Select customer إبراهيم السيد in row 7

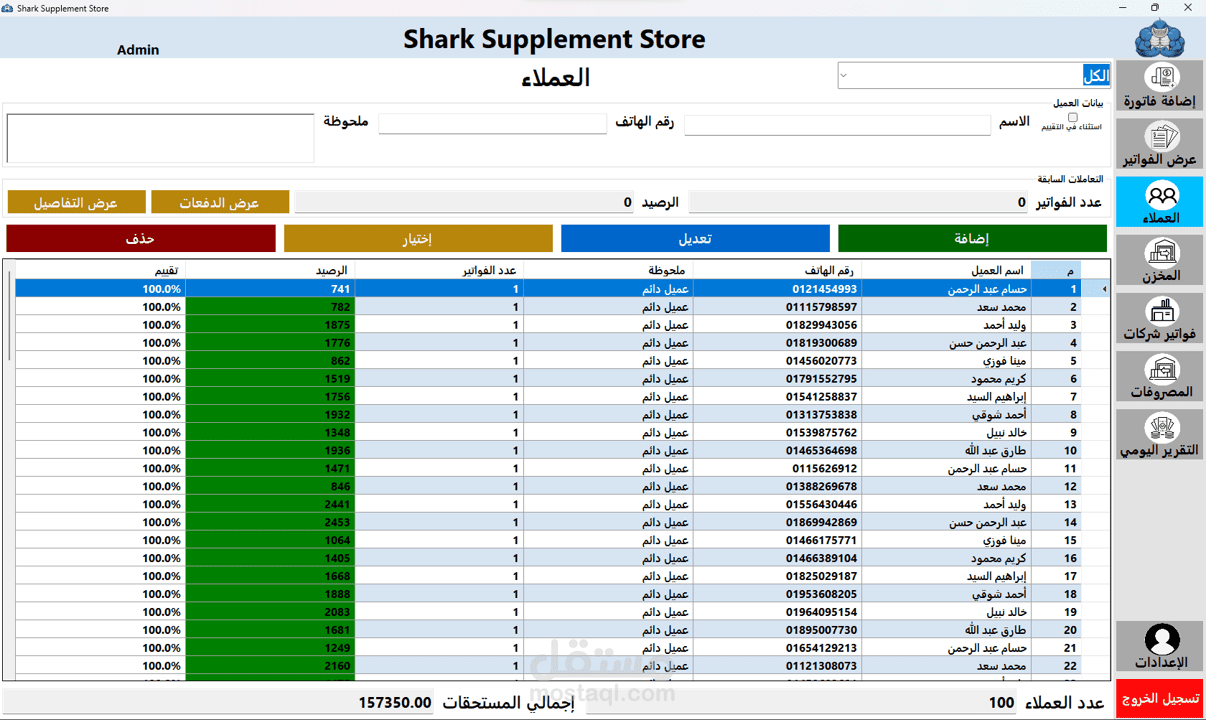click(x=946, y=397)
